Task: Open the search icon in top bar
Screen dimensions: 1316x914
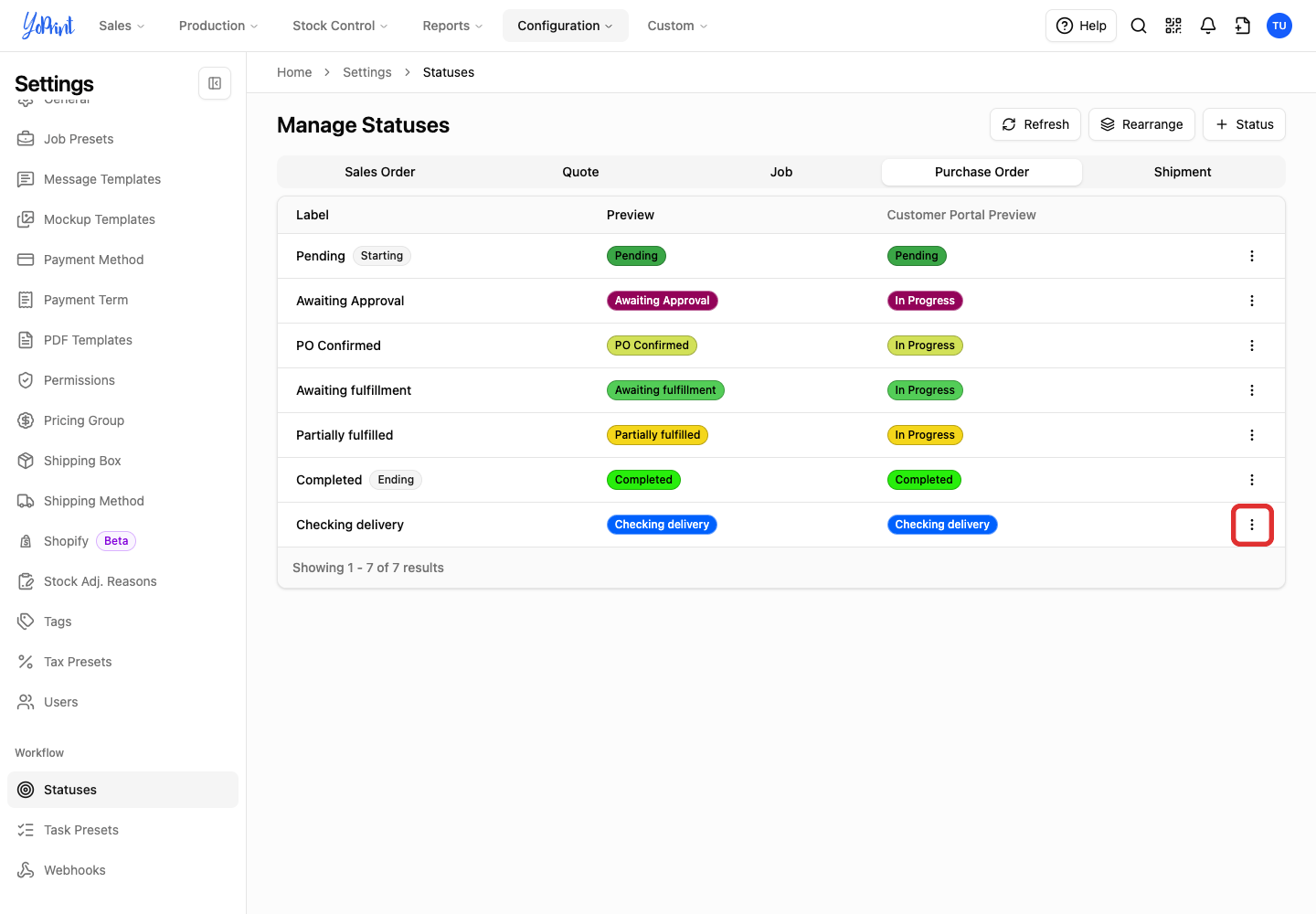Action: pyautogui.click(x=1139, y=26)
